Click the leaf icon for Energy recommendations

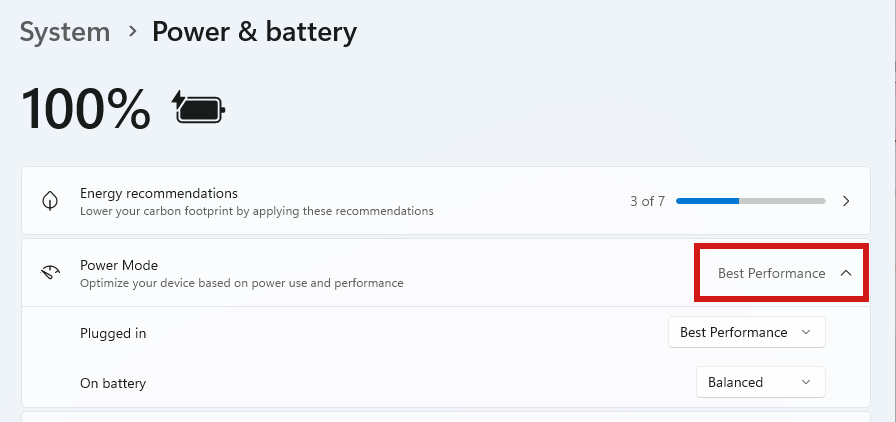50,201
